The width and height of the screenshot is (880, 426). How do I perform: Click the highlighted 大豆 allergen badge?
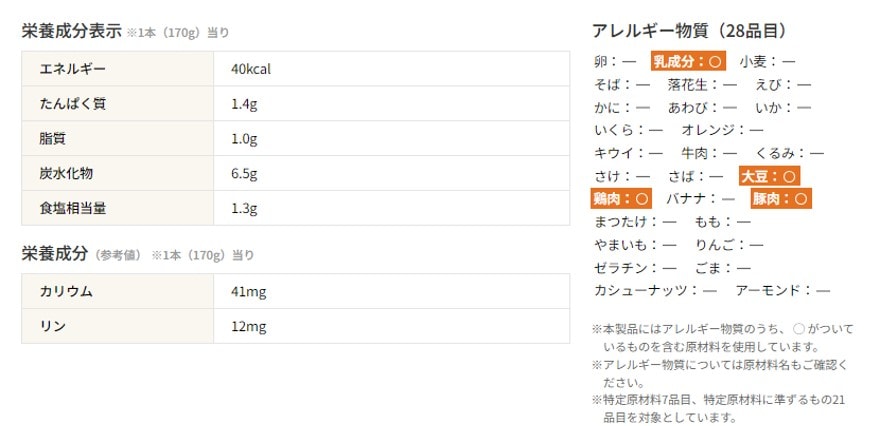click(769, 176)
